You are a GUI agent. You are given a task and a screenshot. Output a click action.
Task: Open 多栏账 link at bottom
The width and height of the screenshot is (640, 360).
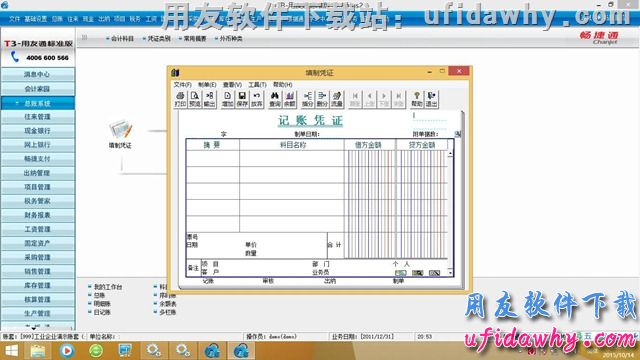click(x=168, y=312)
